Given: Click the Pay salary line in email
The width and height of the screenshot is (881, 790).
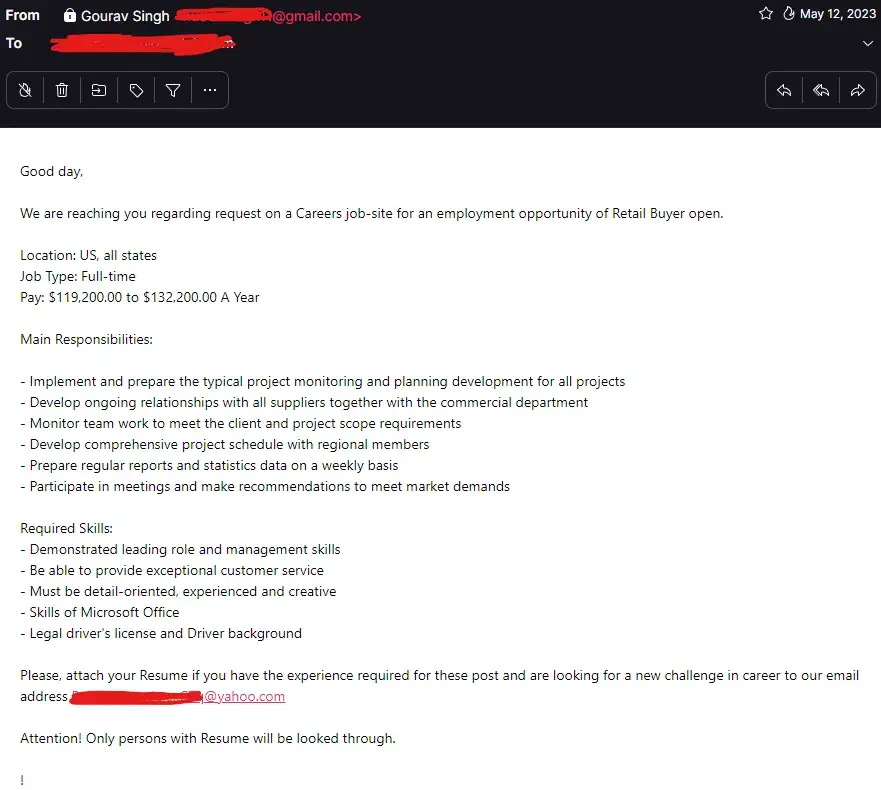Looking at the screenshot, I should (x=140, y=297).
